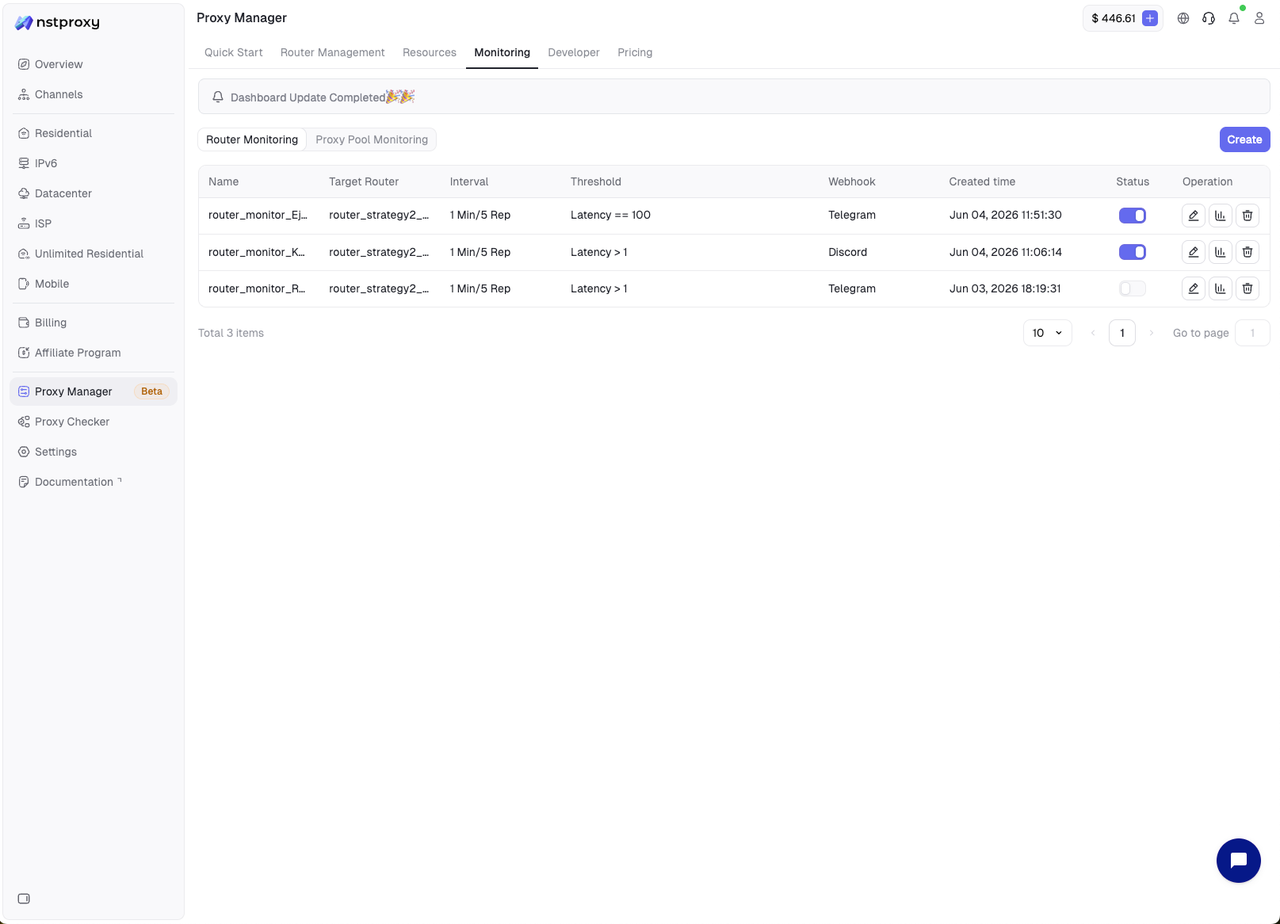Open Proxy Manager in sidebar

point(93,392)
